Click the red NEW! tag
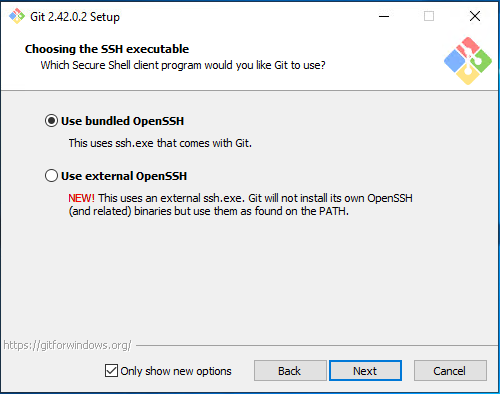500x394 pixels. pos(82,198)
